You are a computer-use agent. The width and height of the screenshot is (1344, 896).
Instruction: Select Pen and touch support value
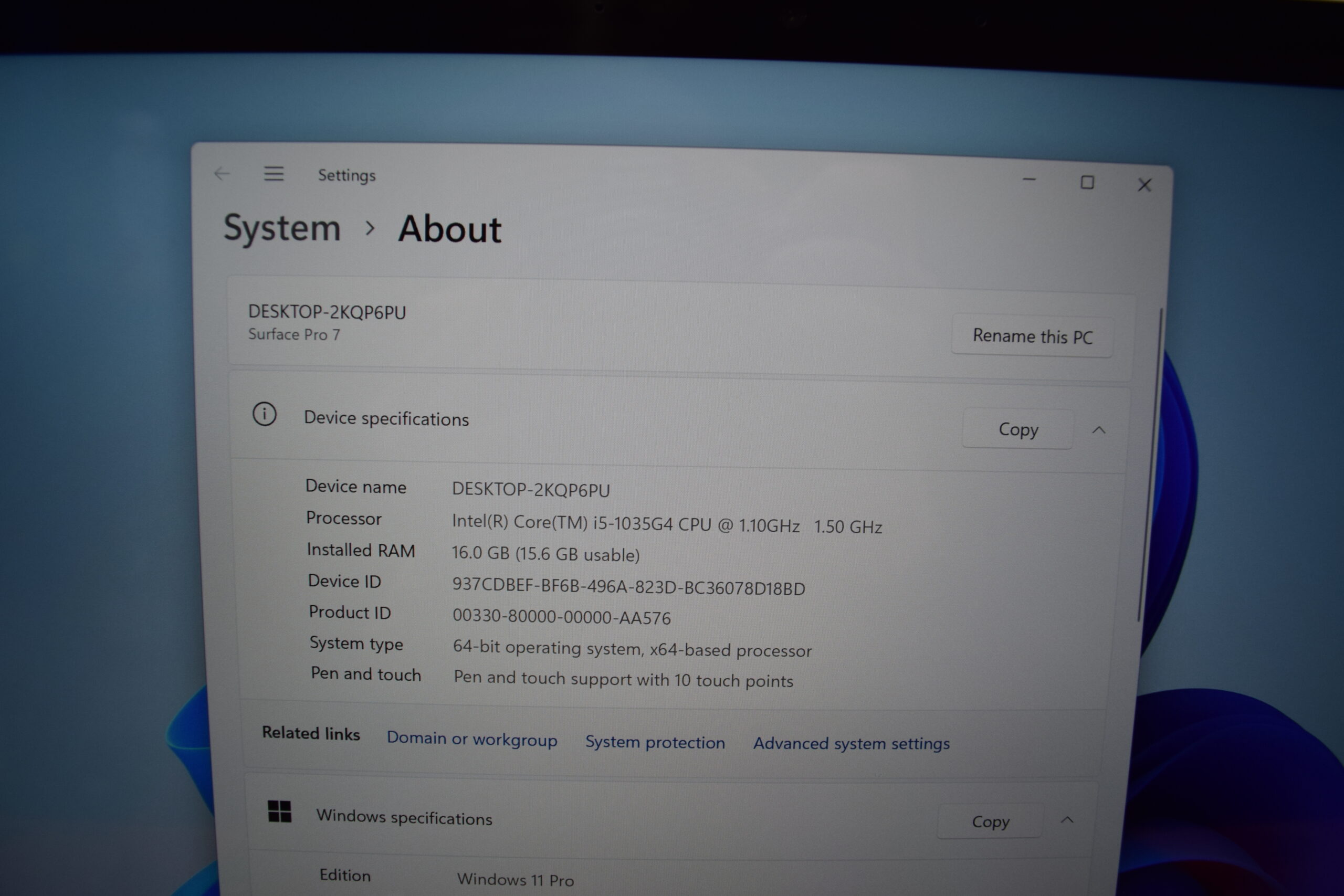(x=623, y=679)
